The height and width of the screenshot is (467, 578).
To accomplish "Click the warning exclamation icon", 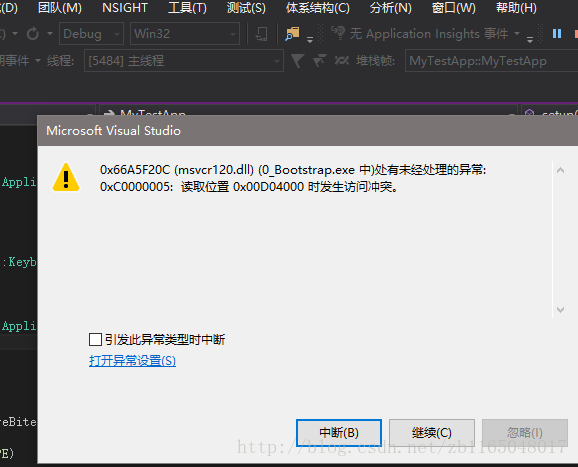I will point(66,178).
